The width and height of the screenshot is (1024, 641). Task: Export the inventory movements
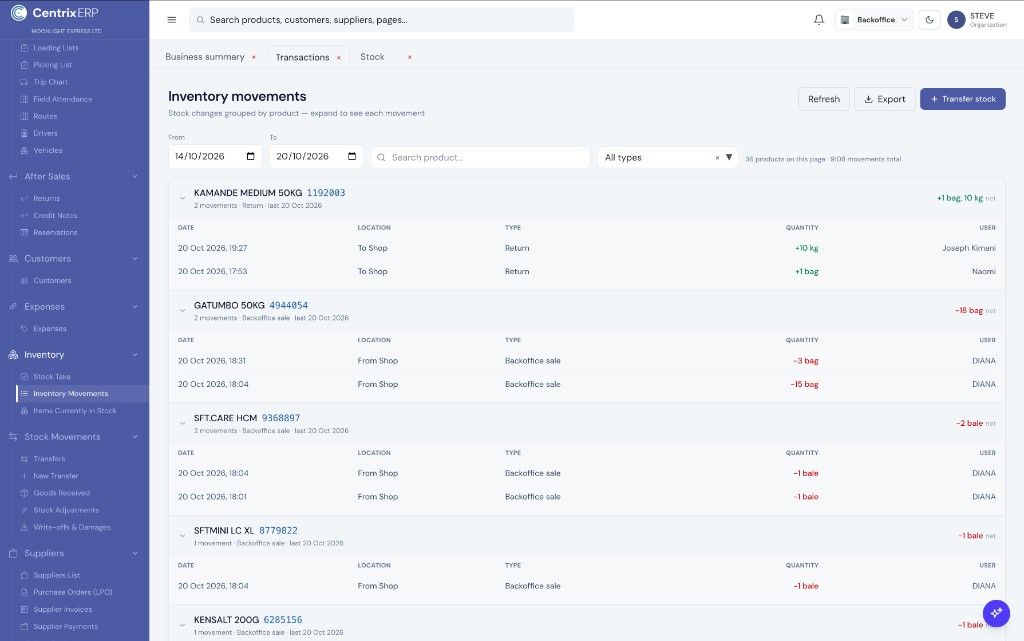click(x=884, y=99)
